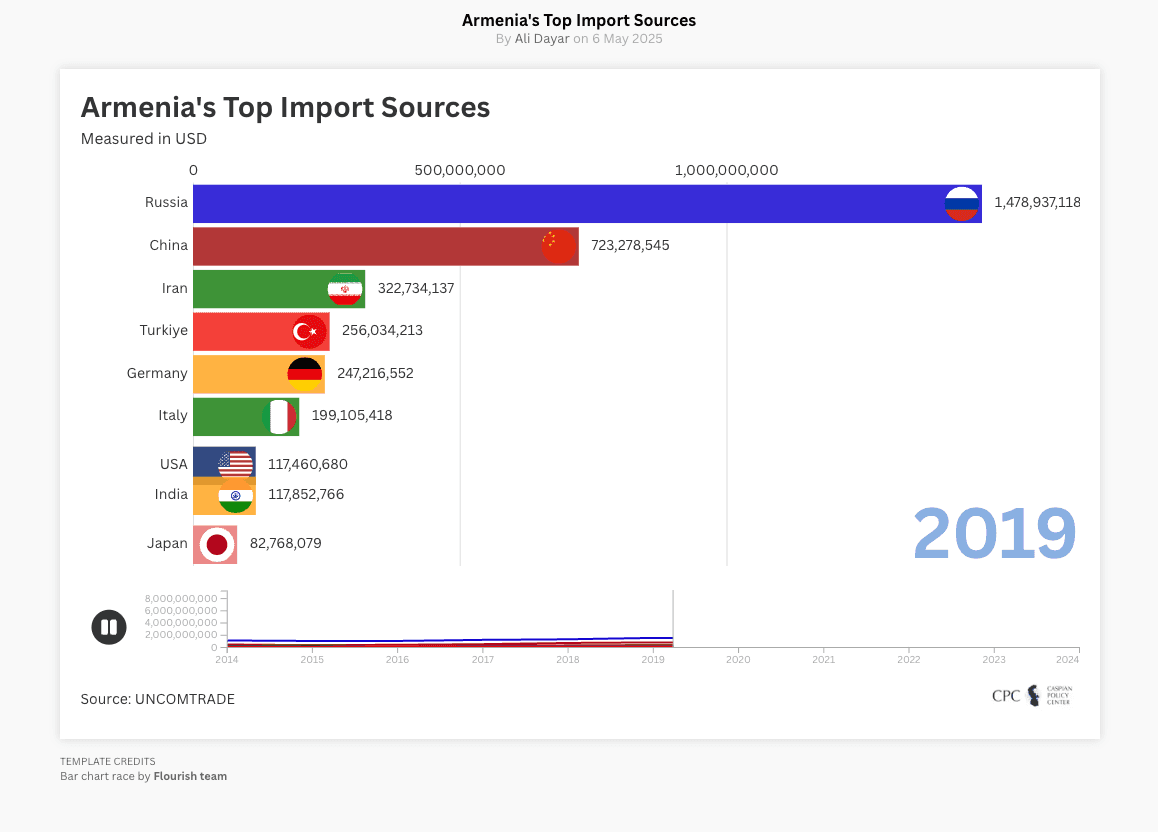The height and width of the screenshot is (832, 1158).
Task: Select the Germany flag icon
Action: coord(304,373)
